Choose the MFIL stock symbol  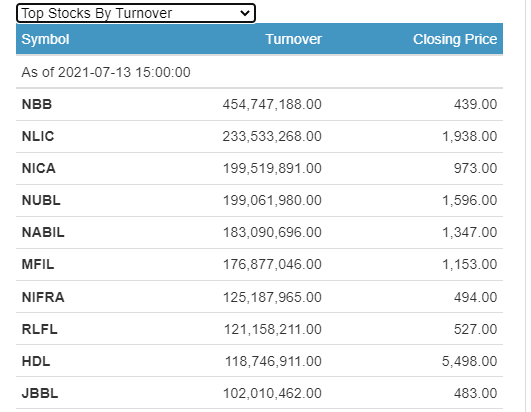[x=38, y=264]
